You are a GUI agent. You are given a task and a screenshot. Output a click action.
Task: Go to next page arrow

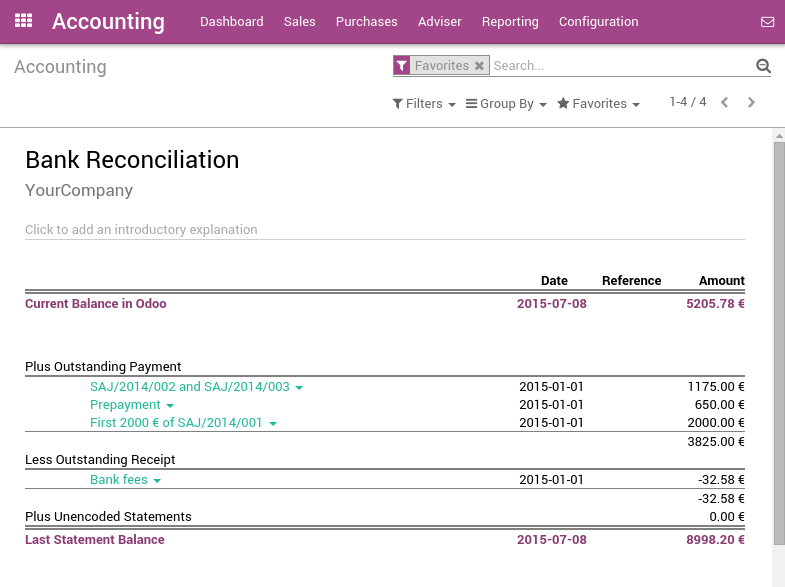752,102
